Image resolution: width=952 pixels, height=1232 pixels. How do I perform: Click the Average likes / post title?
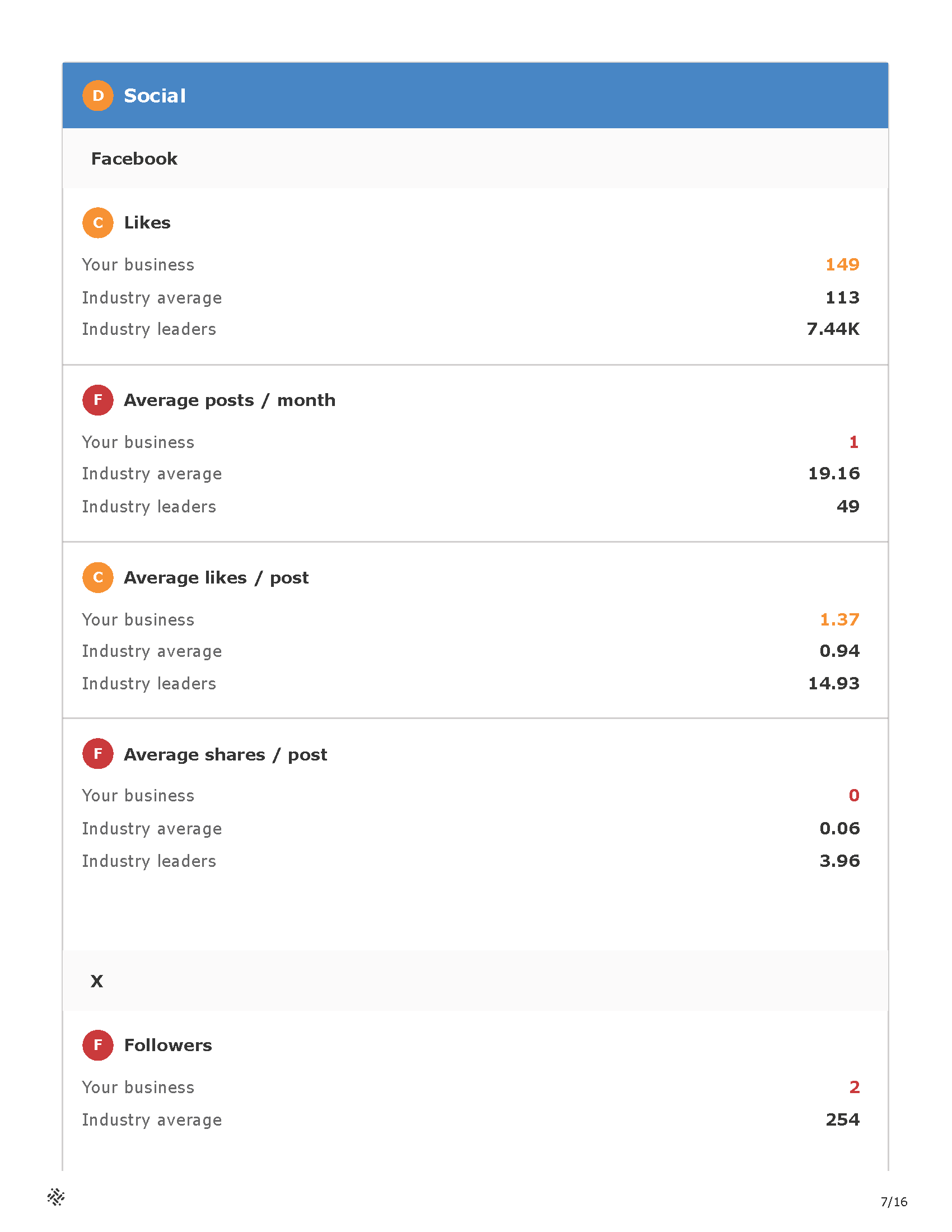click(x=216, y=578)
